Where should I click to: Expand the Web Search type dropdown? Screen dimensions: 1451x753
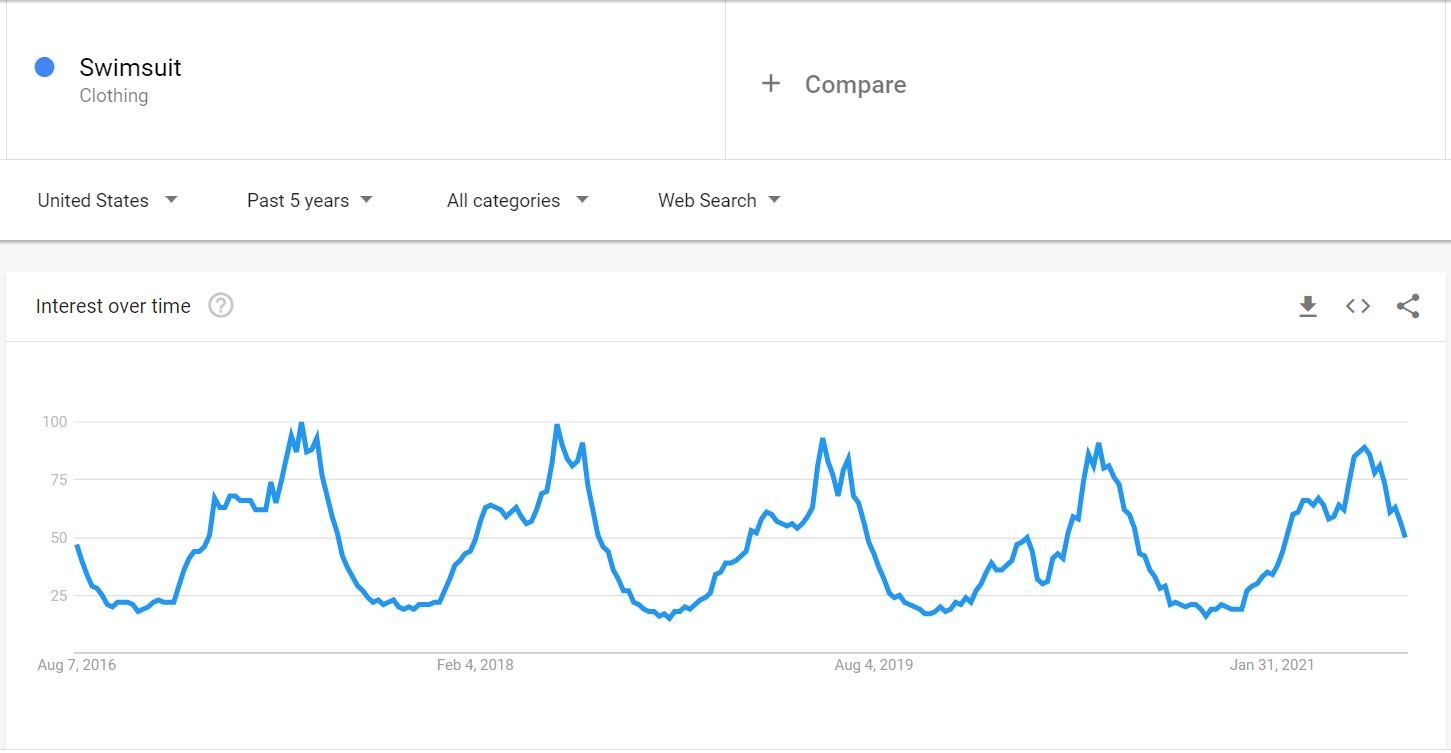pos(718,200)
